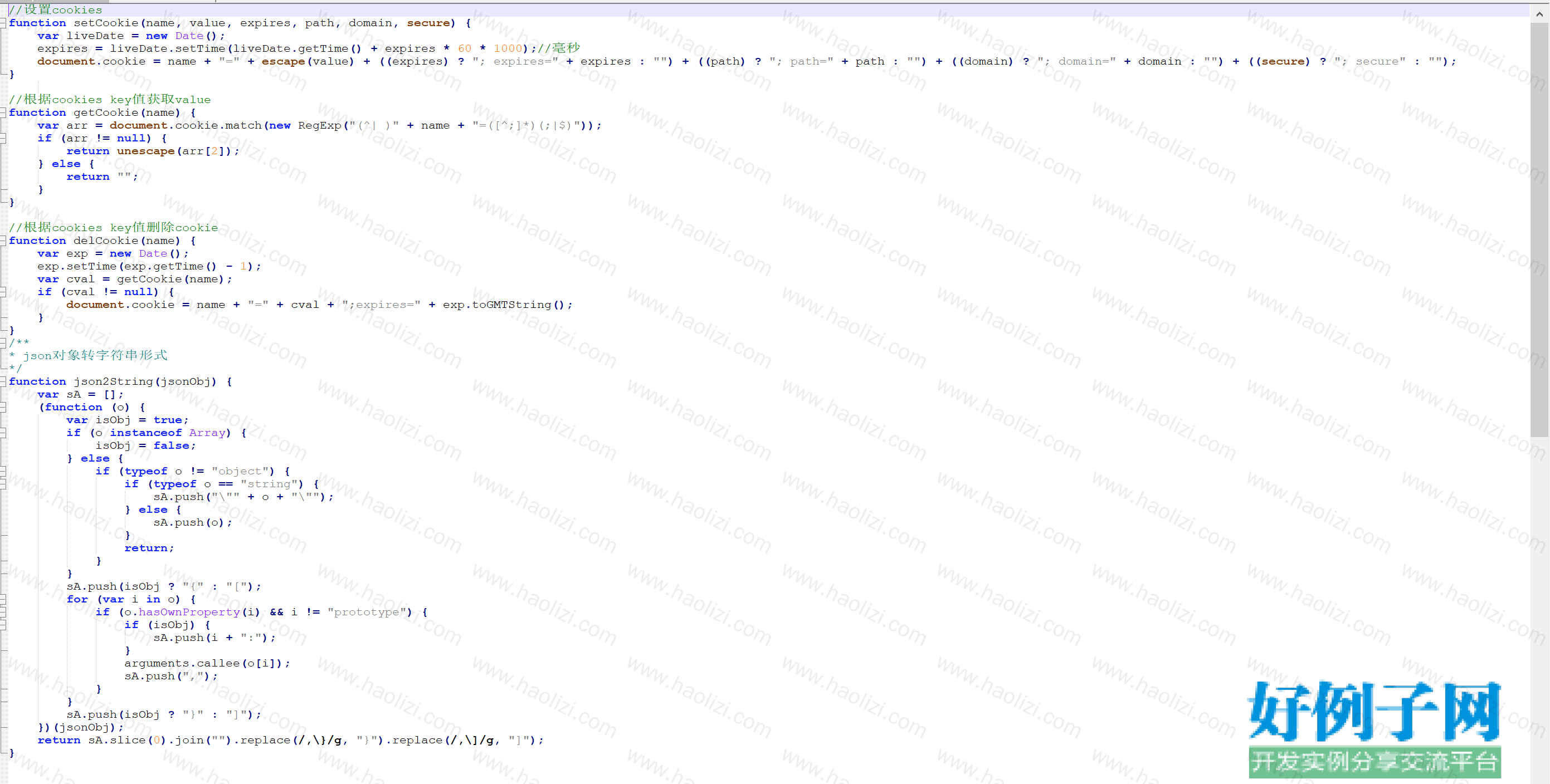Click the '//毫秒' comment after 1000

point(559,48)
